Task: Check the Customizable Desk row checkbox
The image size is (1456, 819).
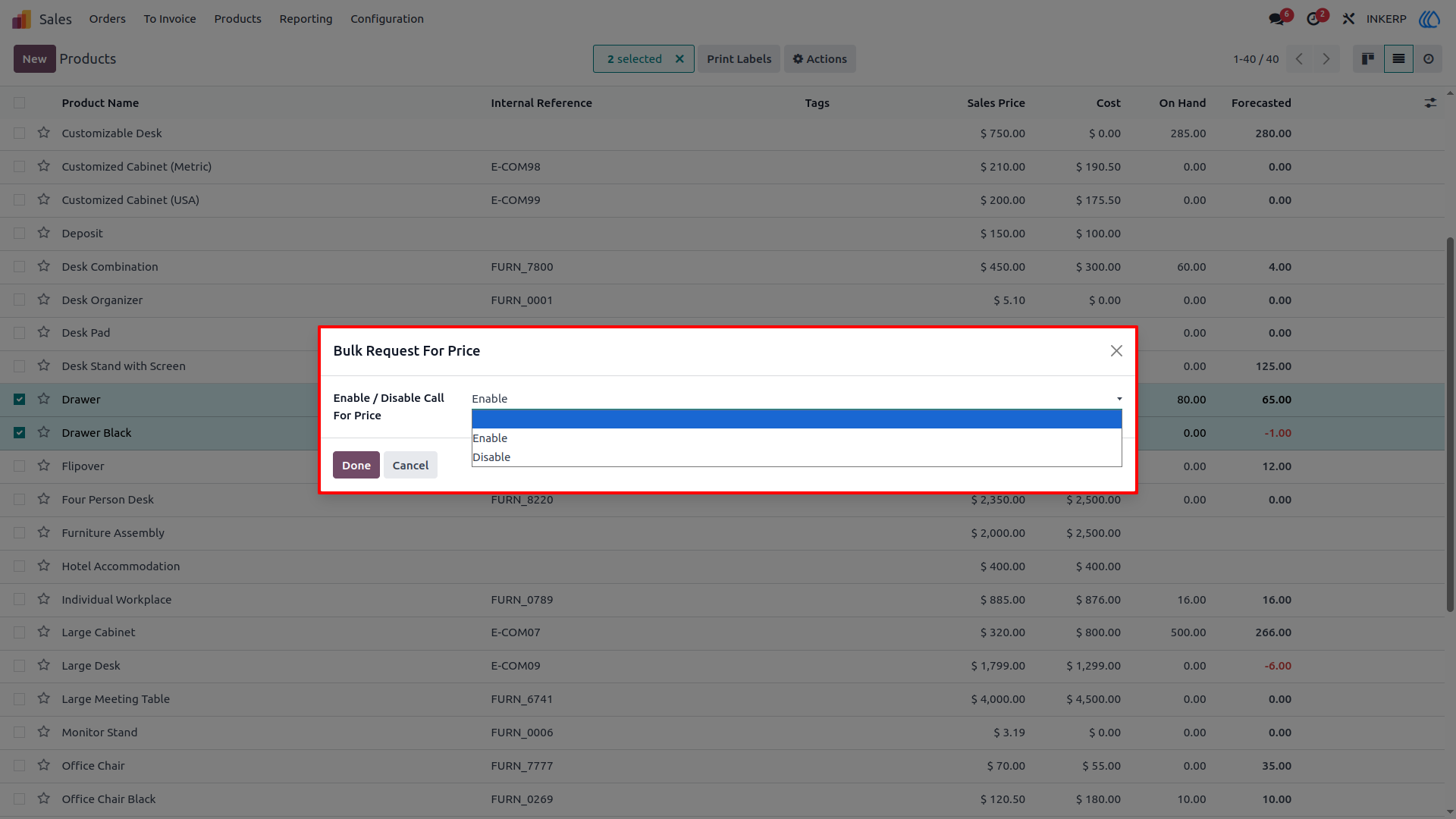Action: (x=20, y=133)
